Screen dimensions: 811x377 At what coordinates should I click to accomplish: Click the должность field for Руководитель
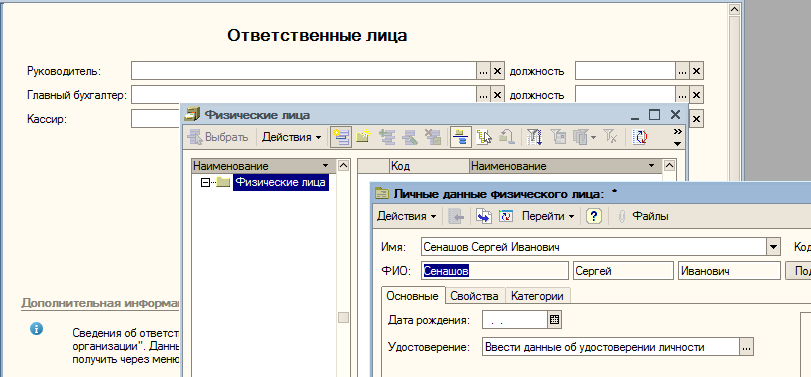click(x=625, y=71)
